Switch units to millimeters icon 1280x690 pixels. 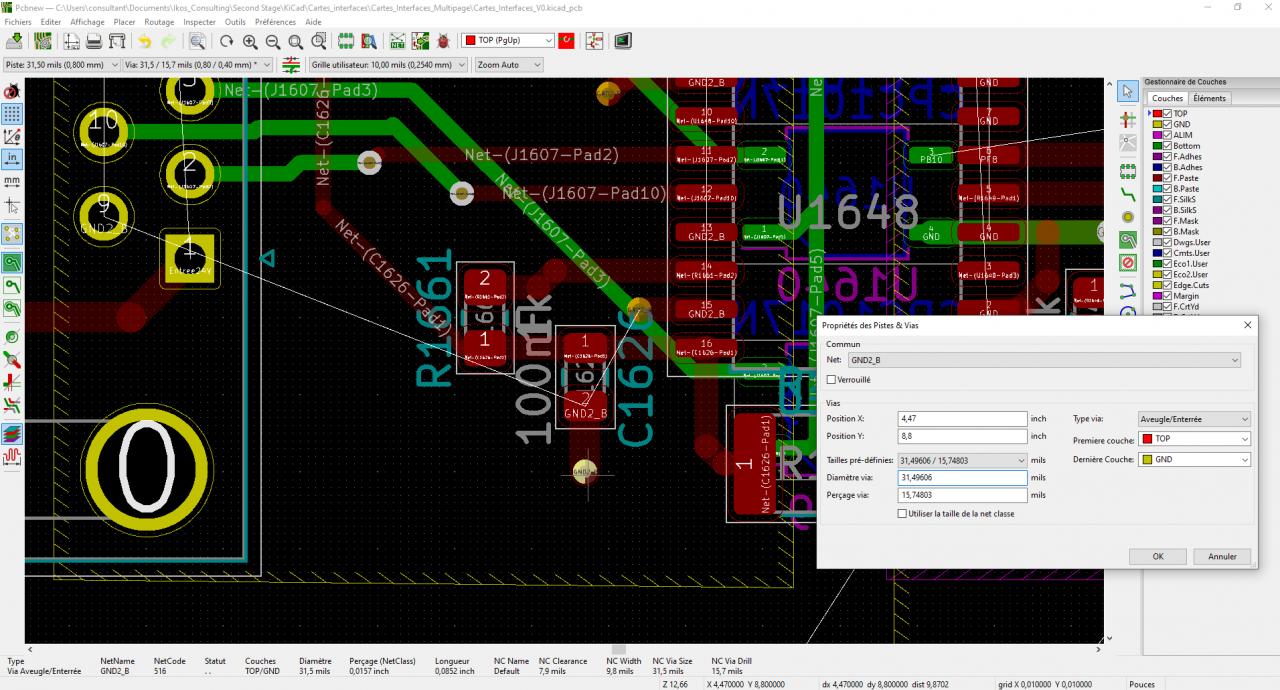pyautogui.click(x=12, y=182)
